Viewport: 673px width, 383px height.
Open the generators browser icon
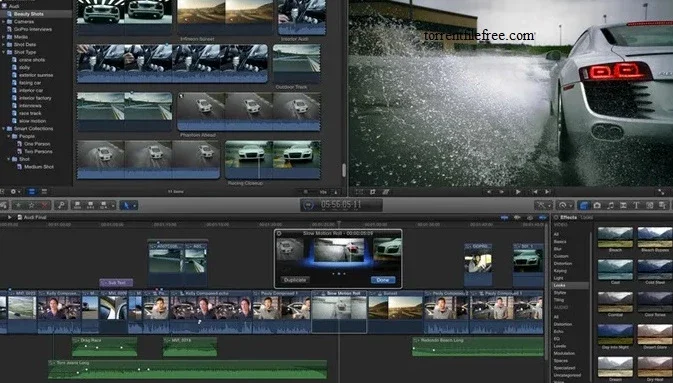[649, 205]
